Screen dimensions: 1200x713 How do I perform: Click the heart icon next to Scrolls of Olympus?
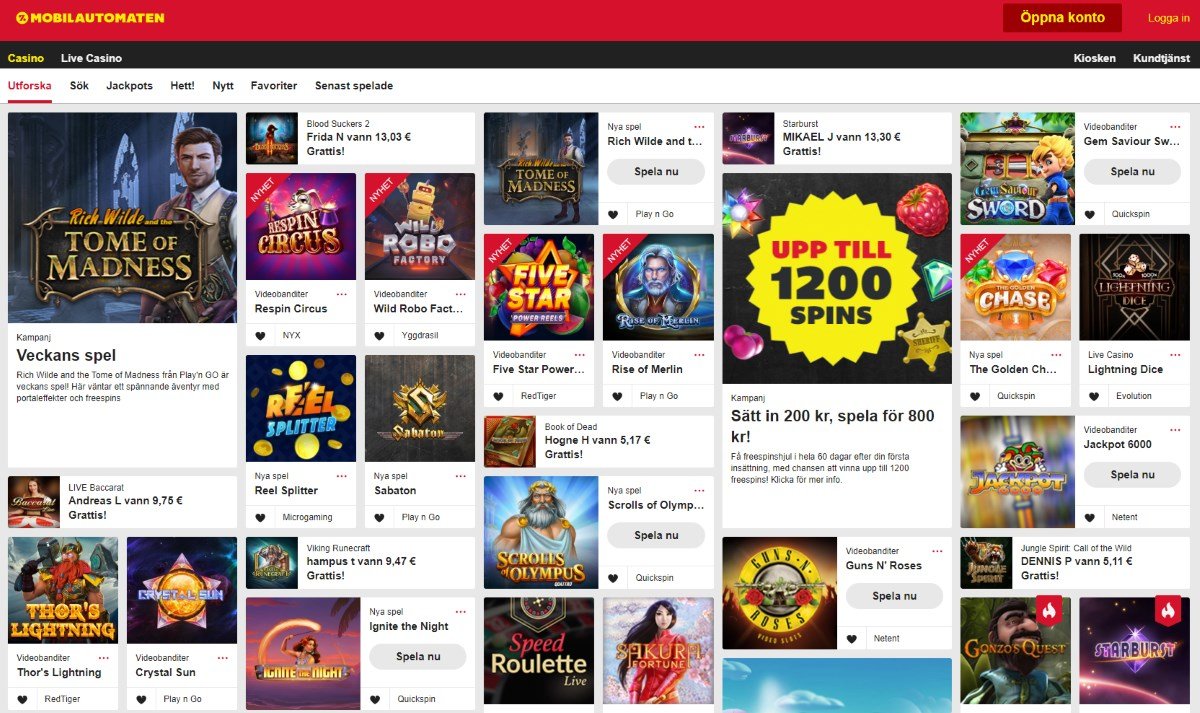coord(614,578)
